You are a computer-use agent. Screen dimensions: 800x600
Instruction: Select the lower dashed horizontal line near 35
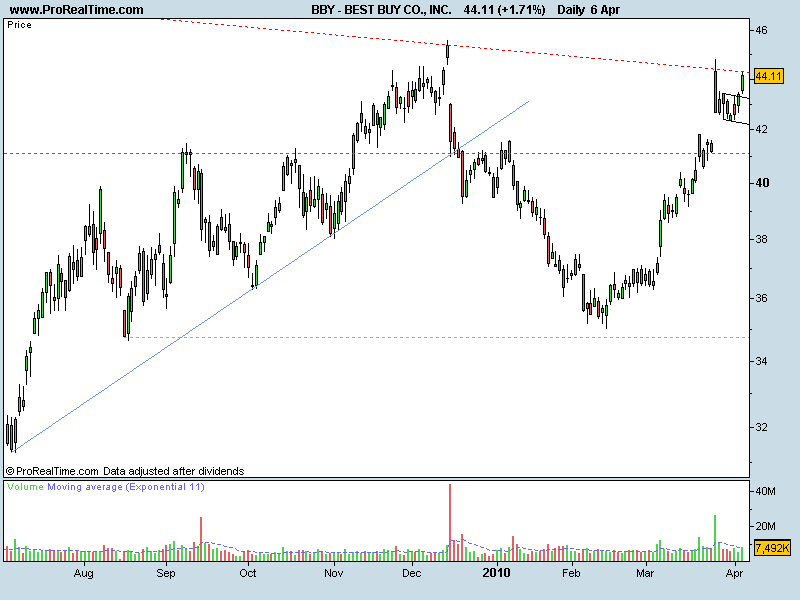pyautogui.click(x=439, y=337)
